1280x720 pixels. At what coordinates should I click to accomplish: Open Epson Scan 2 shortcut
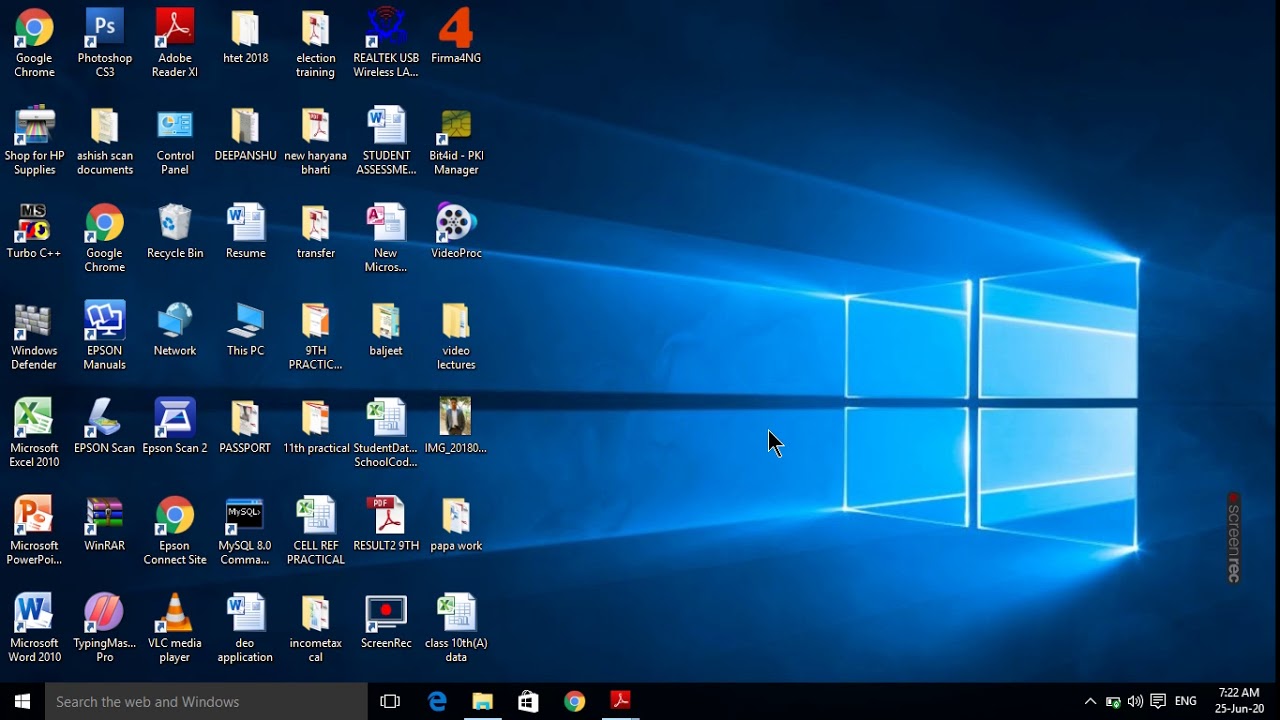(175, 427)
